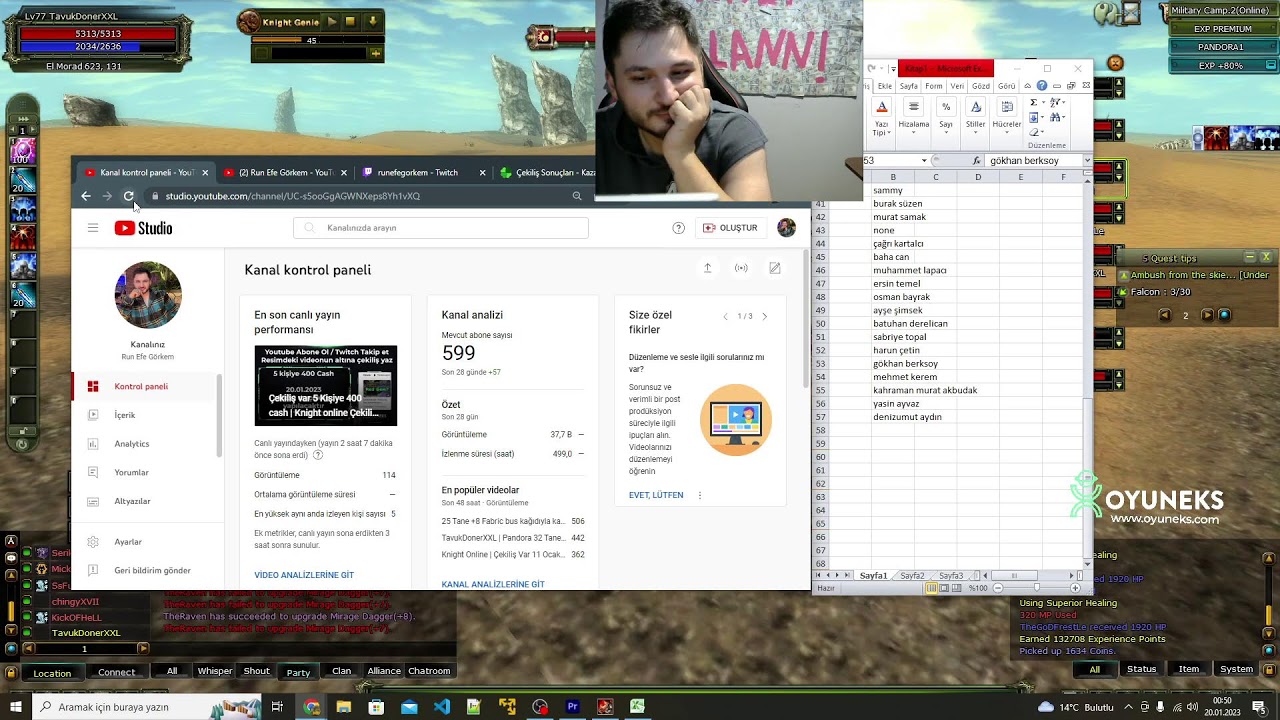This screenshot has height=720, width=1280.
Task: Click the Kanalınızda arayın search field
Action: click(441, 228)
